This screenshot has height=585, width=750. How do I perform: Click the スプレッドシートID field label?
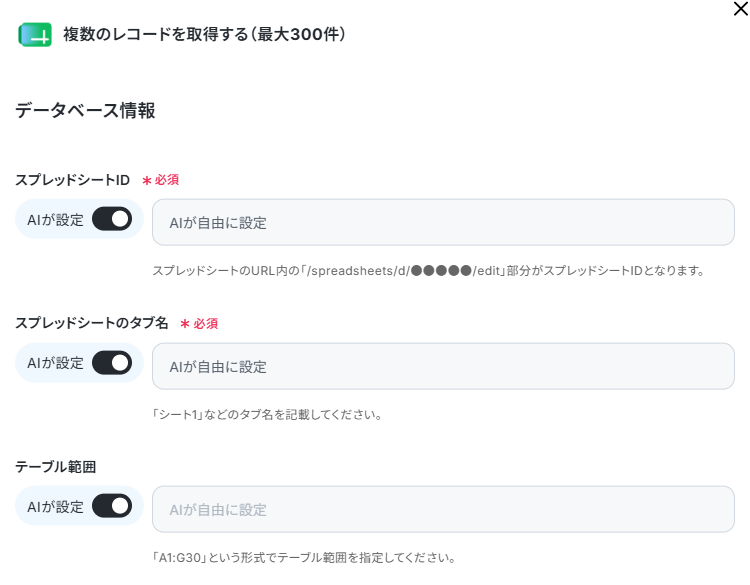click(72, 180)
